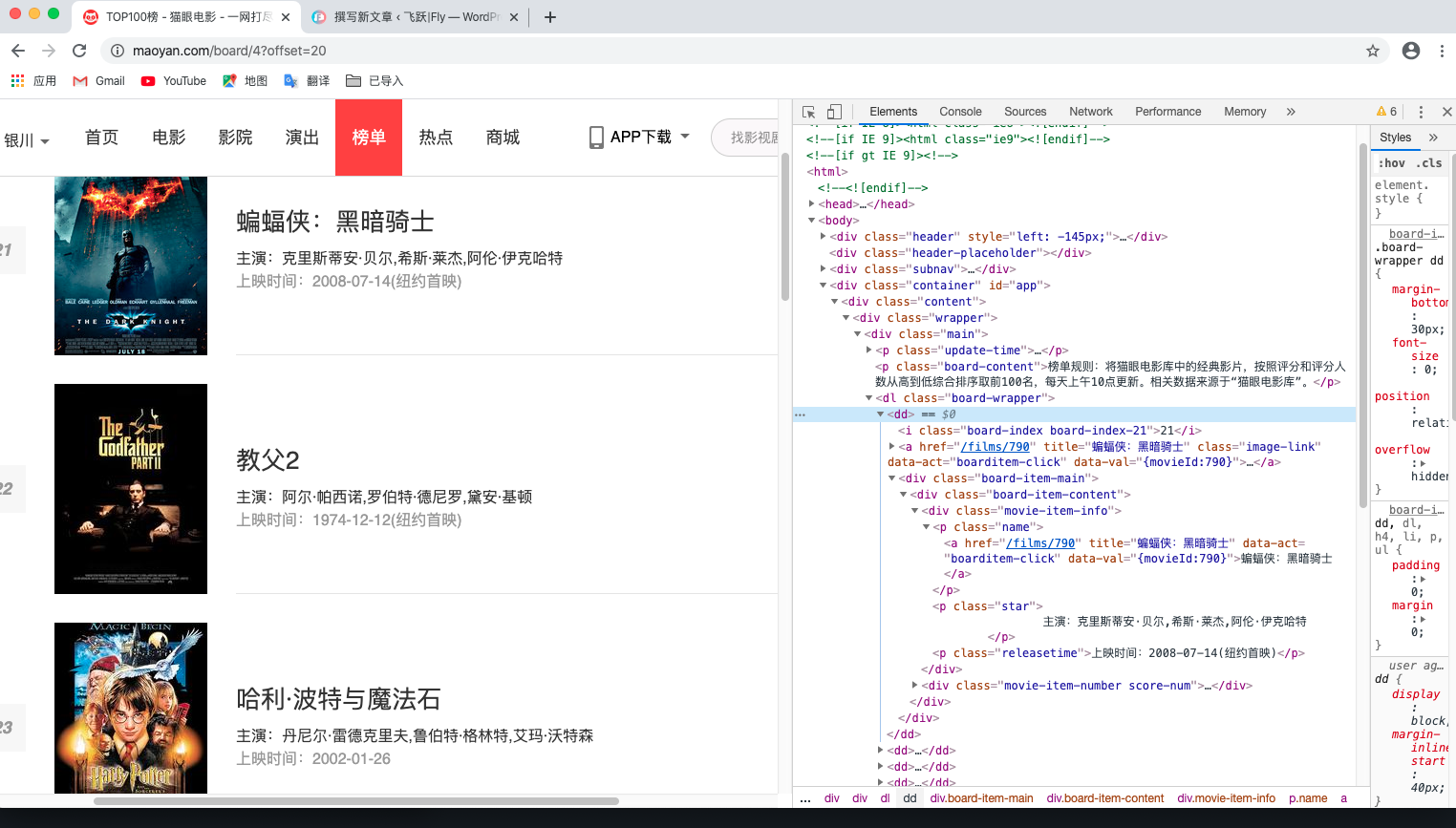Open the 地图 maps bookmark
The image size is (1456, 828).
point(246,81)
